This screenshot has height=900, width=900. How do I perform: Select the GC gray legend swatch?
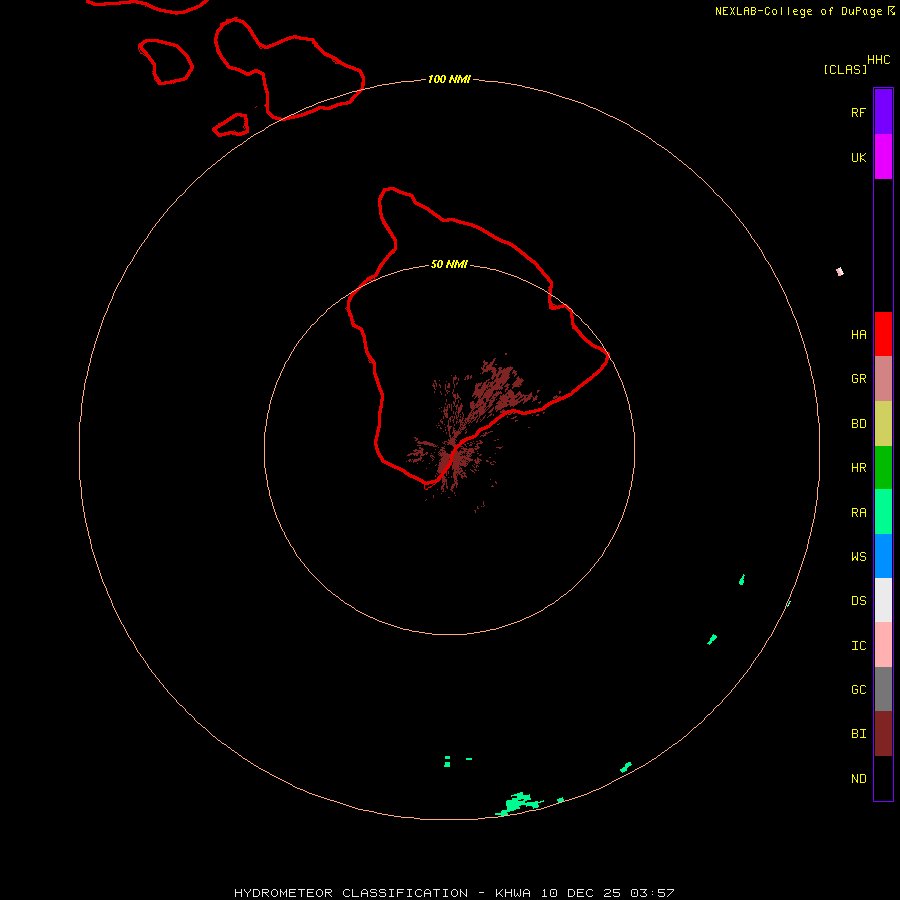(x=883, y=689)
